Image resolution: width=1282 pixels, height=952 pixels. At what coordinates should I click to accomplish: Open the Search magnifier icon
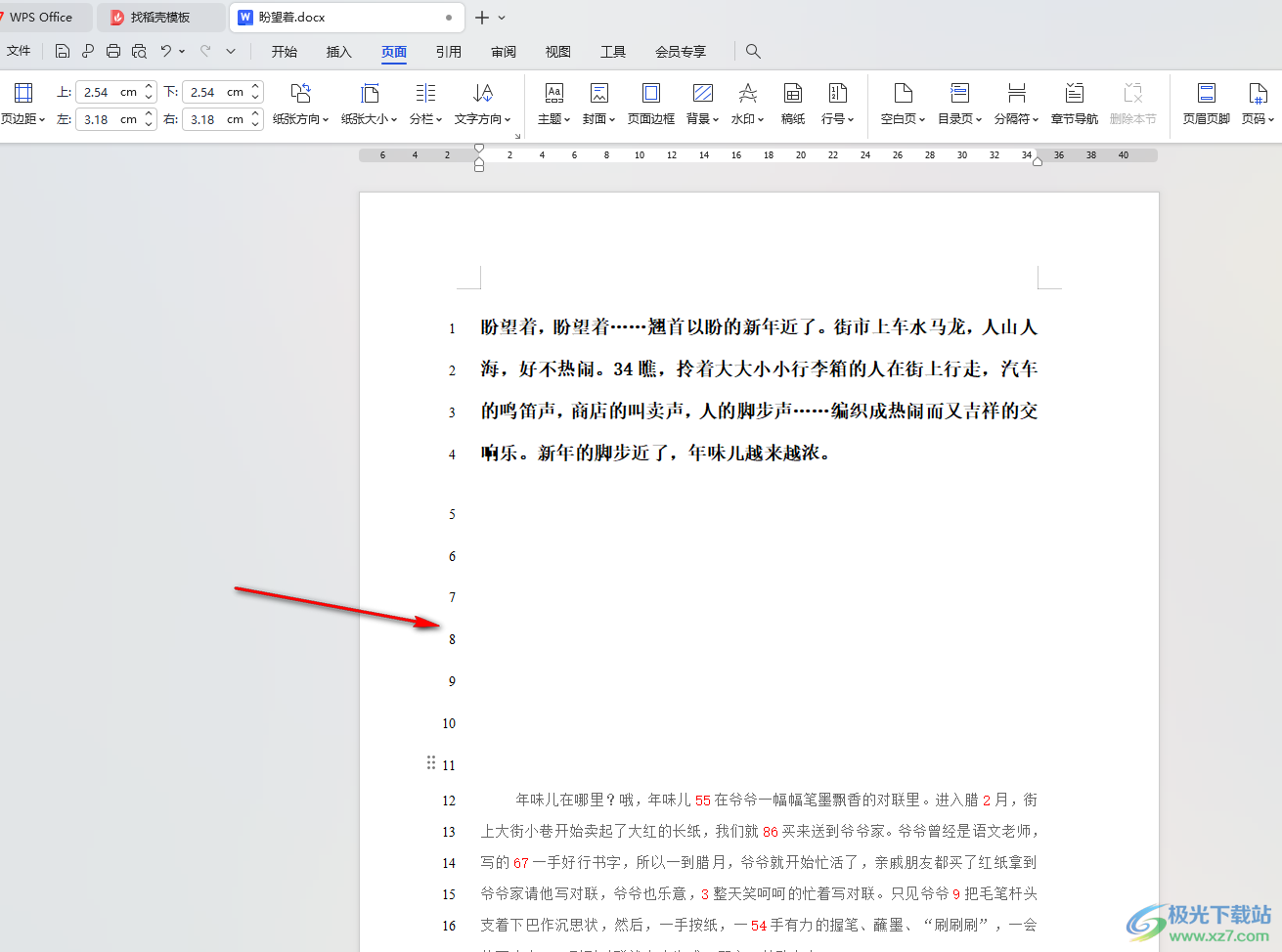coord(753,51)
